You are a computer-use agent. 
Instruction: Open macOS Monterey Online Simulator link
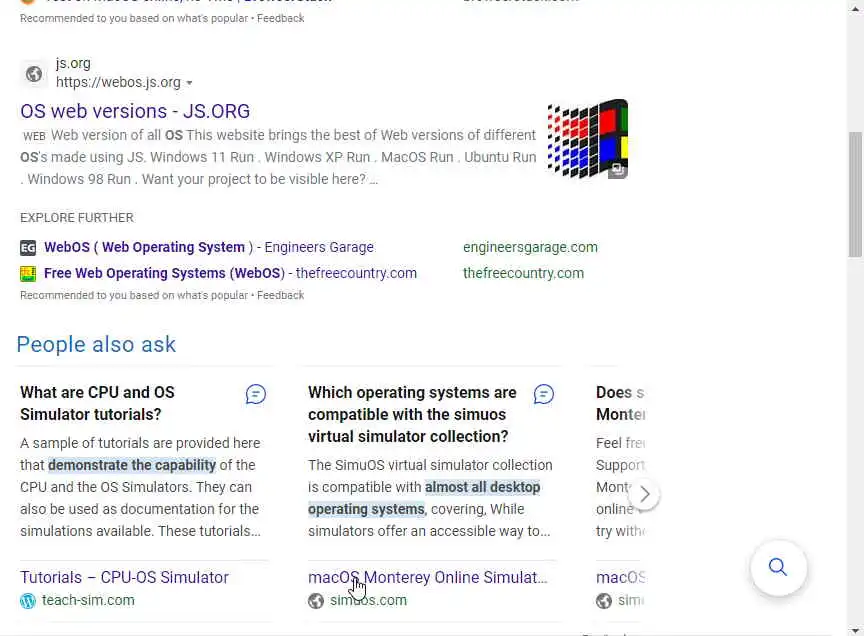point(427,577)
